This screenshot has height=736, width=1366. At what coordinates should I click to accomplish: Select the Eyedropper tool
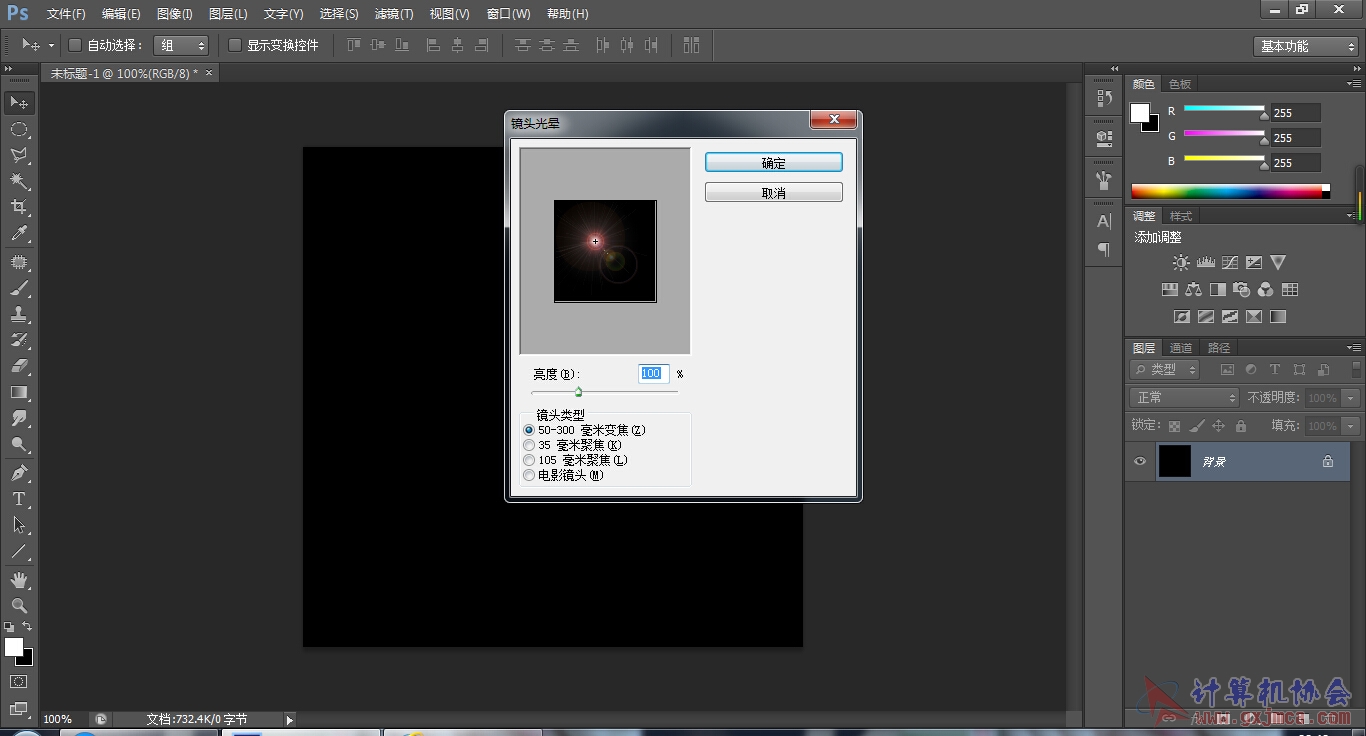[19, 234]
